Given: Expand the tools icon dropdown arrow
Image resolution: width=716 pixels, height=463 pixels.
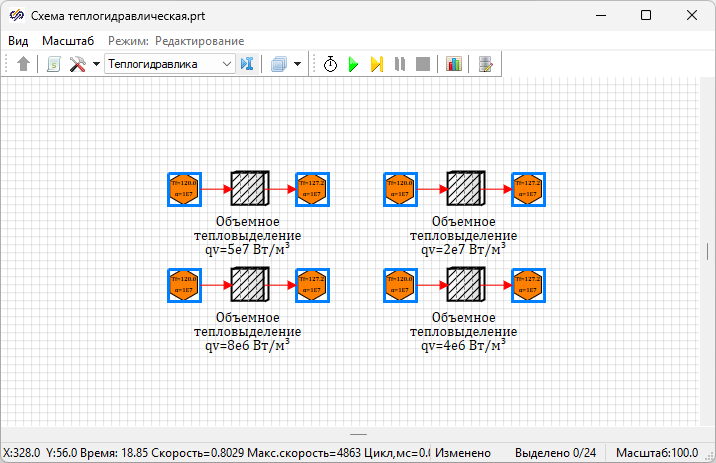Looking at the screenshot, I should click(x=96, y=64).
